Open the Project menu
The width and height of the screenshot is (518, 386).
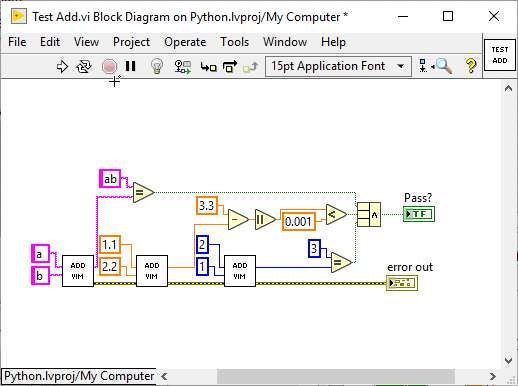click(131, 42)
